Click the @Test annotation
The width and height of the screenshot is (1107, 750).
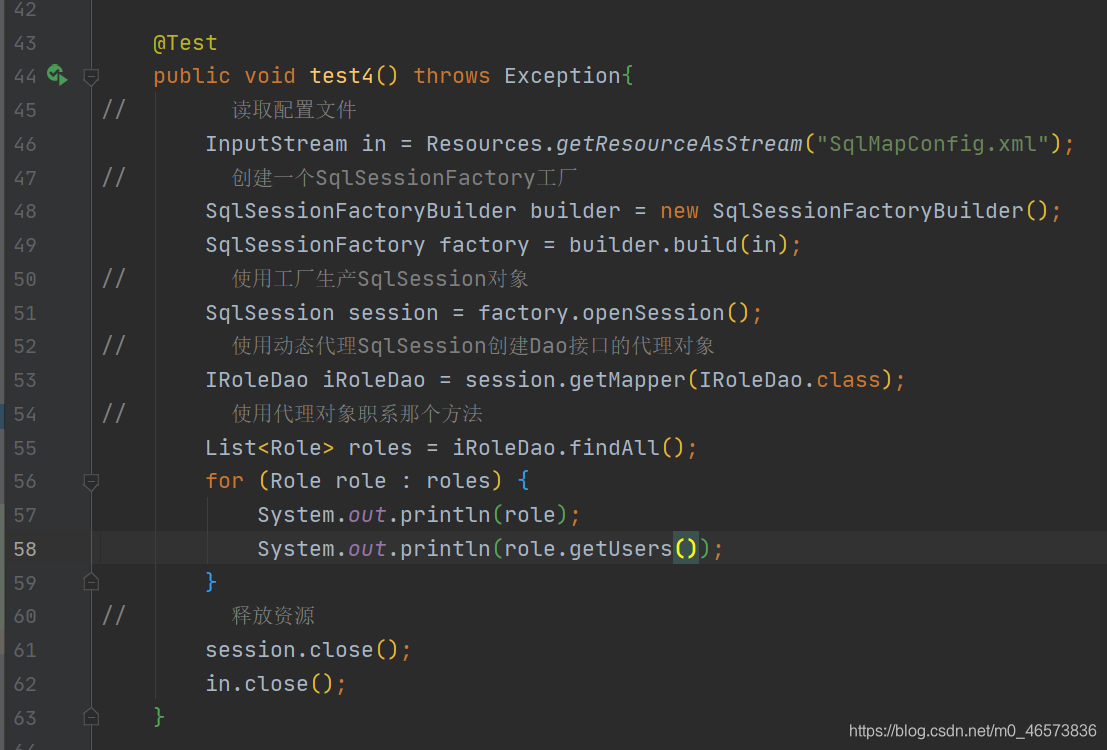pyautogui.click(x=185, y=43)
